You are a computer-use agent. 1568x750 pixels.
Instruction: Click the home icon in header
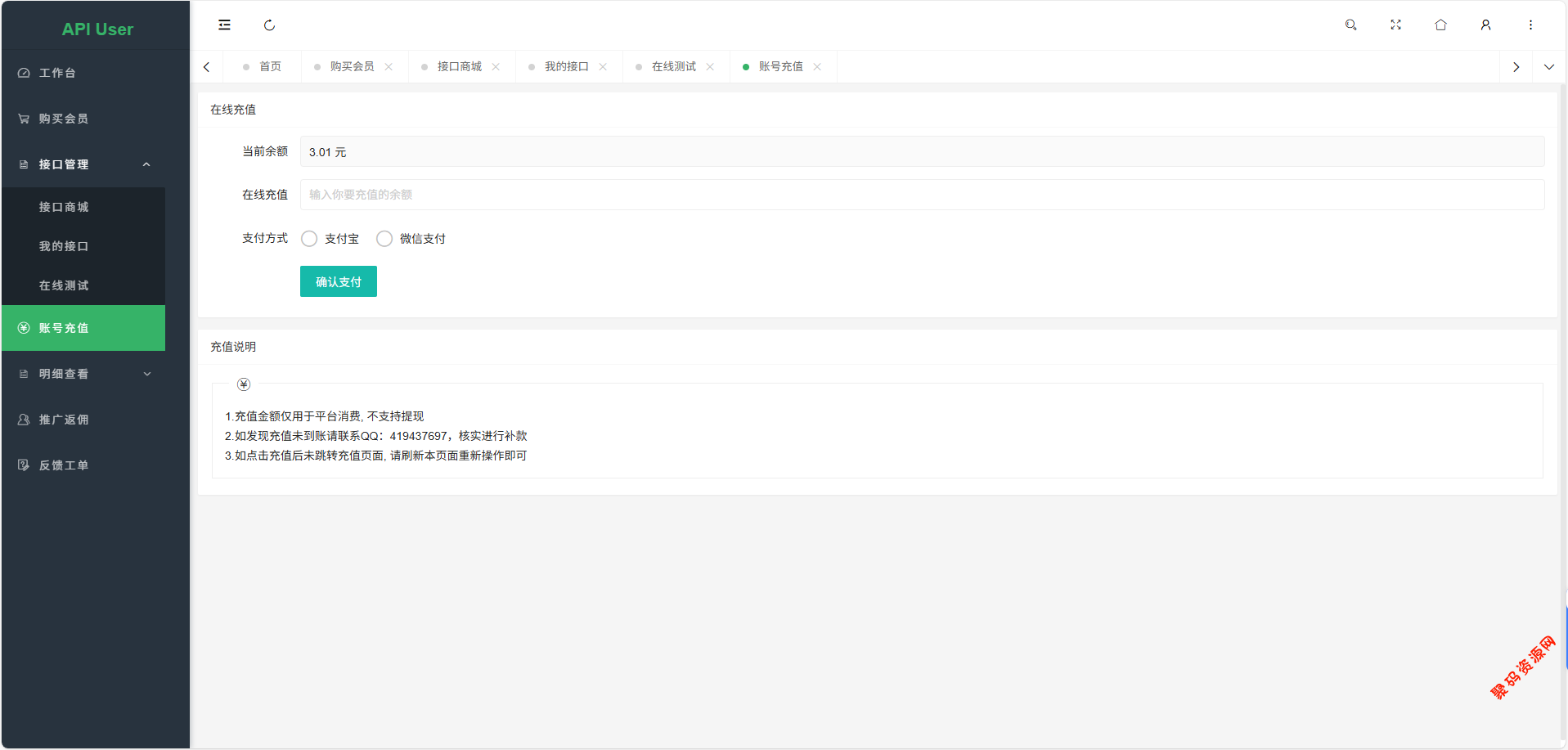coord(1440,25)
